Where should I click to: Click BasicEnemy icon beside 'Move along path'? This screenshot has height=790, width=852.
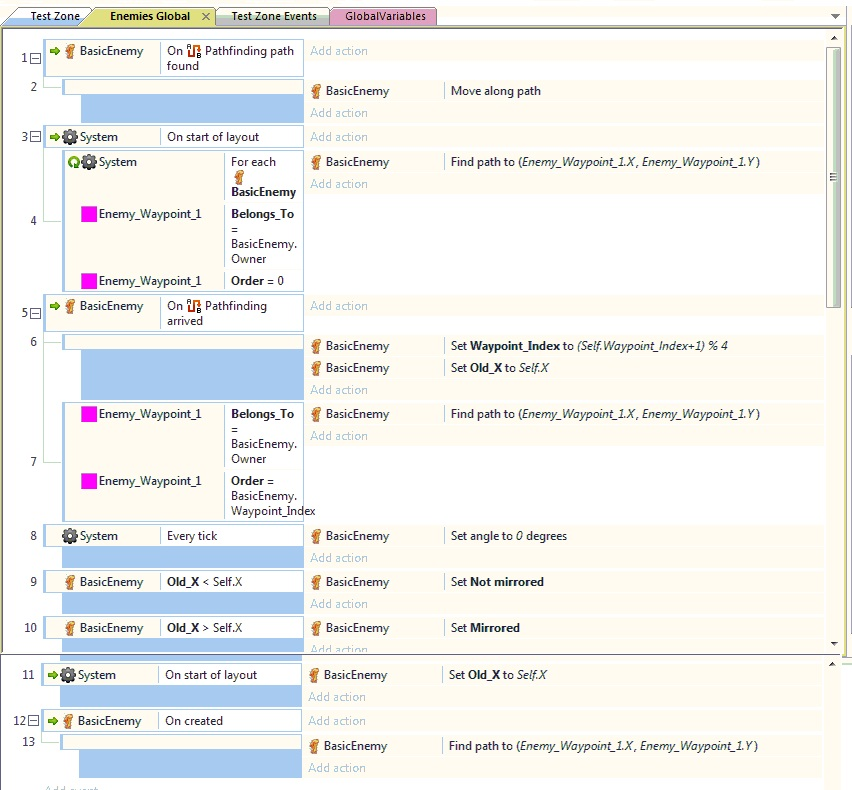click(x=316, y=91)
